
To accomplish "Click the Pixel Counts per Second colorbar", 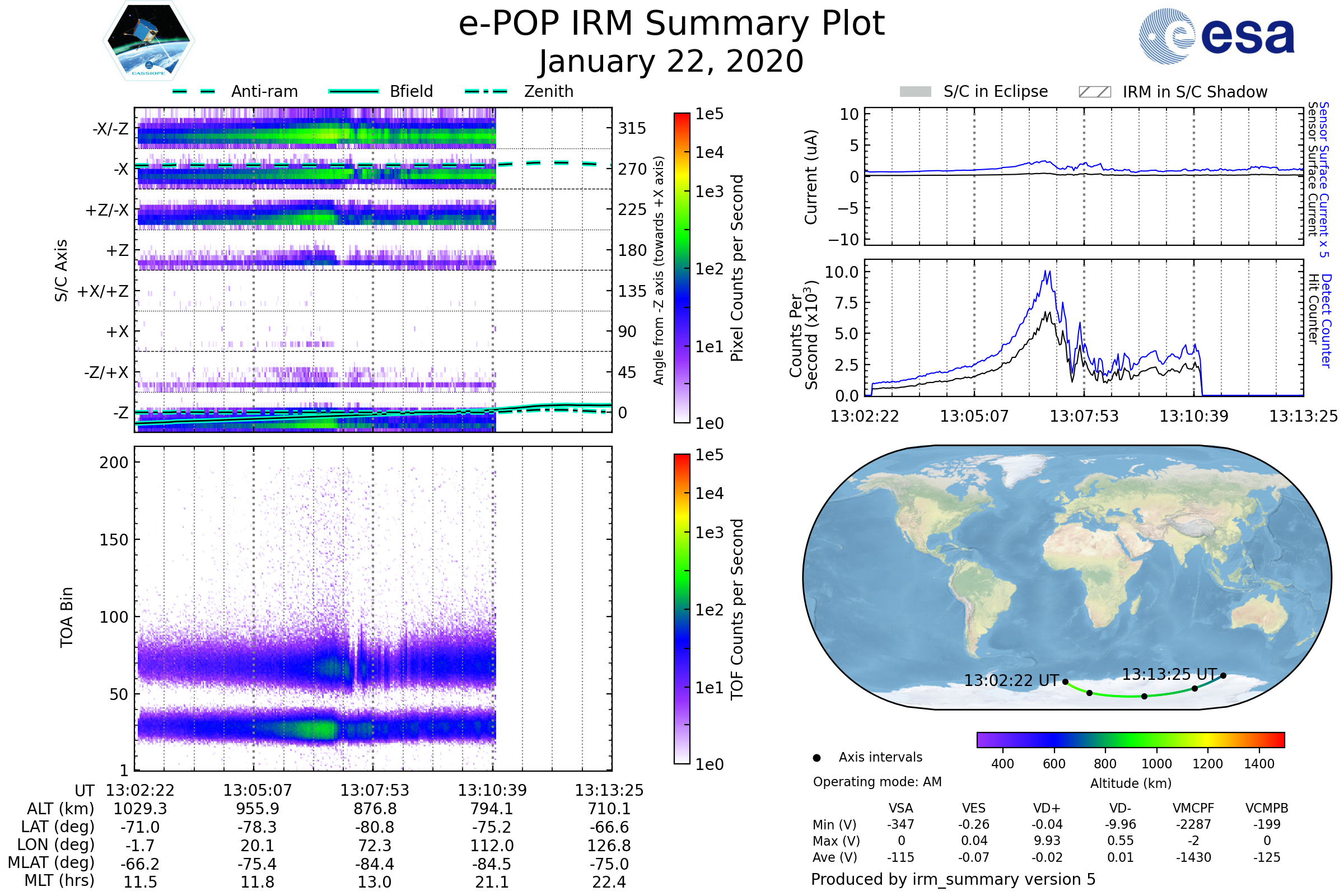I will 682,268.
